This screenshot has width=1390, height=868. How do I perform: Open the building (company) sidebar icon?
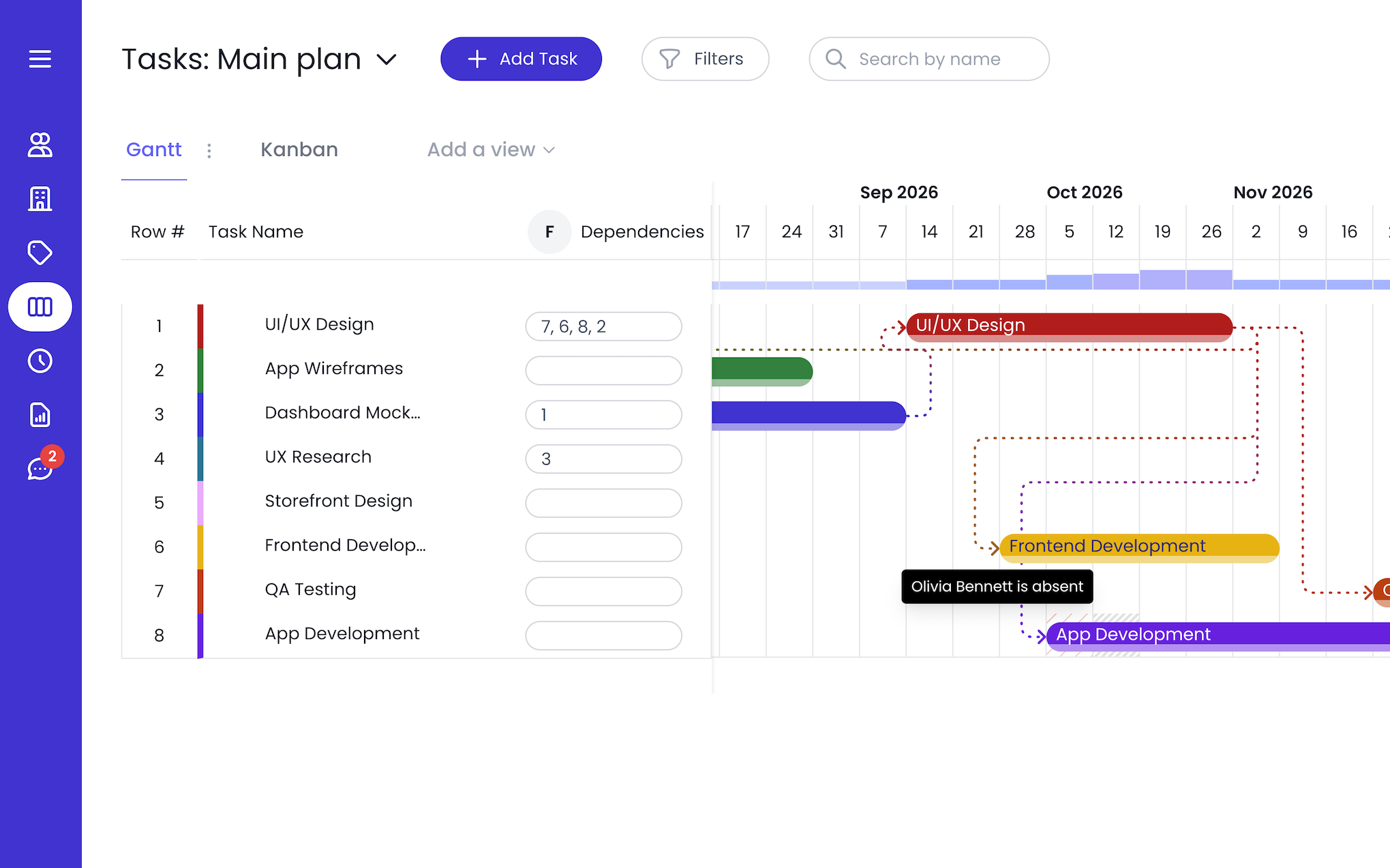(x=40, y=199)
